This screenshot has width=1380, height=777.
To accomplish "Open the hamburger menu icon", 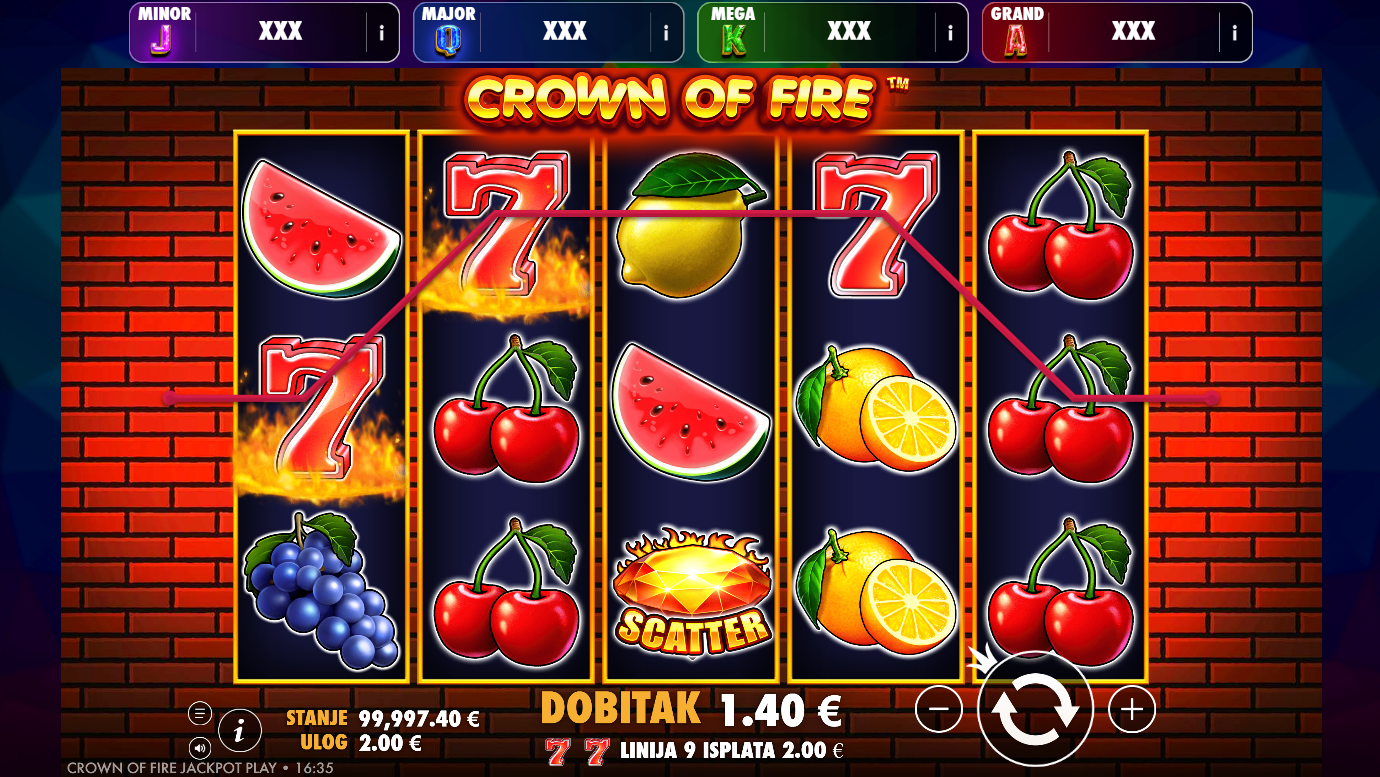I will point(200,714).
